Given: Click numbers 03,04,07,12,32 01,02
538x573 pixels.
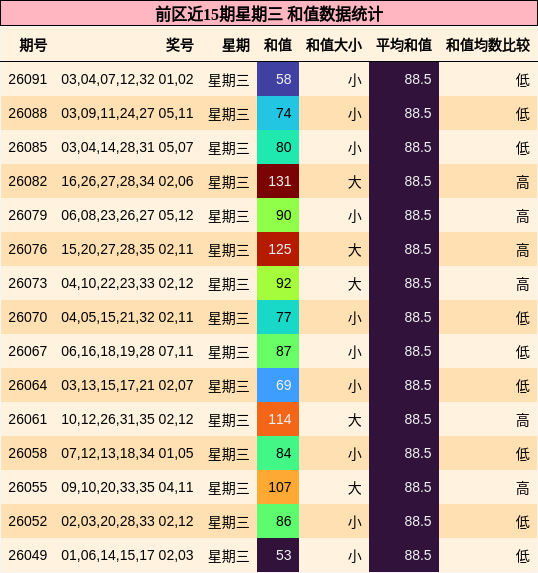Looking at the screenshot, I should pos(127,79).
